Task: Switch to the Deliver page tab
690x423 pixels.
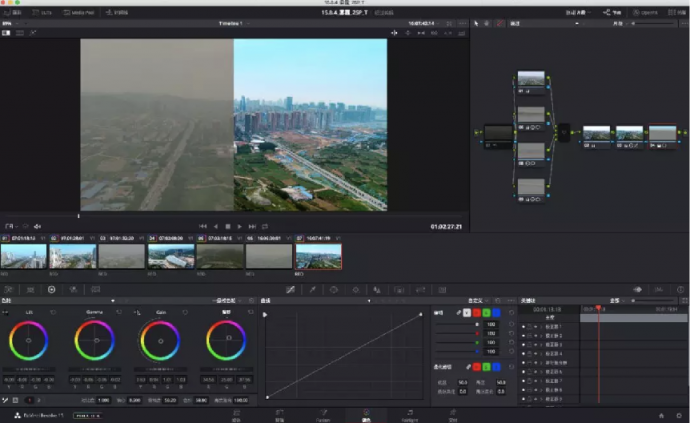Action: coord(453,416)
